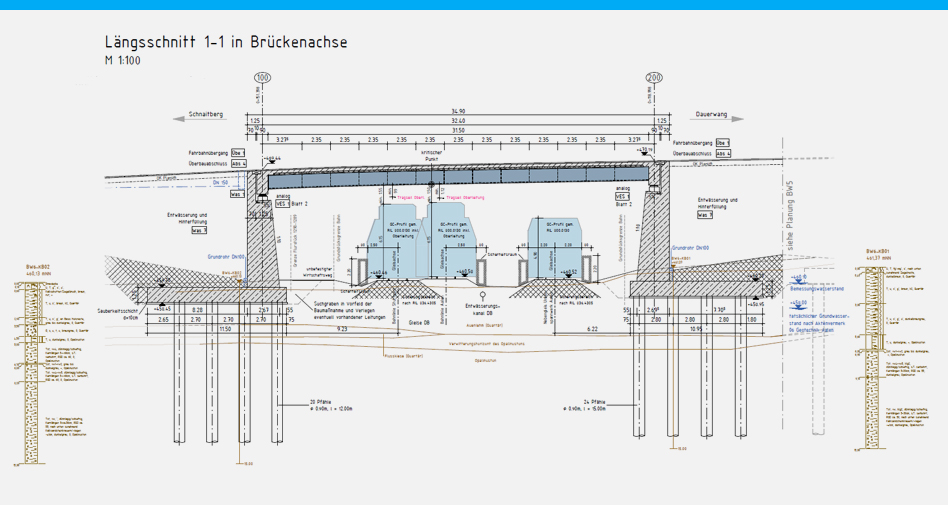Select the scale note M 1:100
Viewport: 948px width, 505px height.
[123, 60]
